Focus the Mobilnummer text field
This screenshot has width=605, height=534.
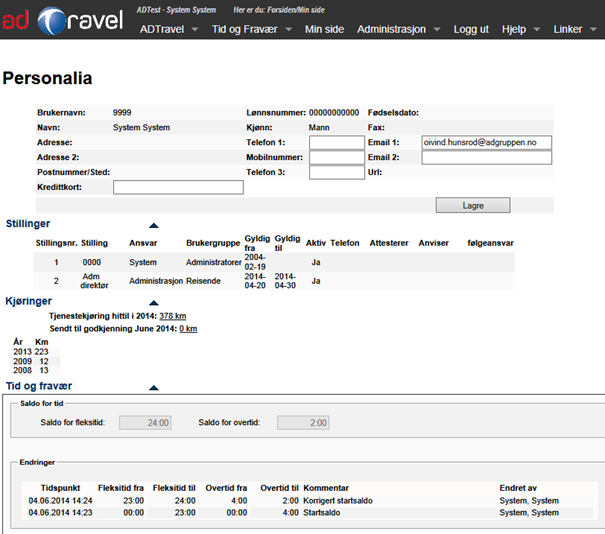click(x=337, y=157)
